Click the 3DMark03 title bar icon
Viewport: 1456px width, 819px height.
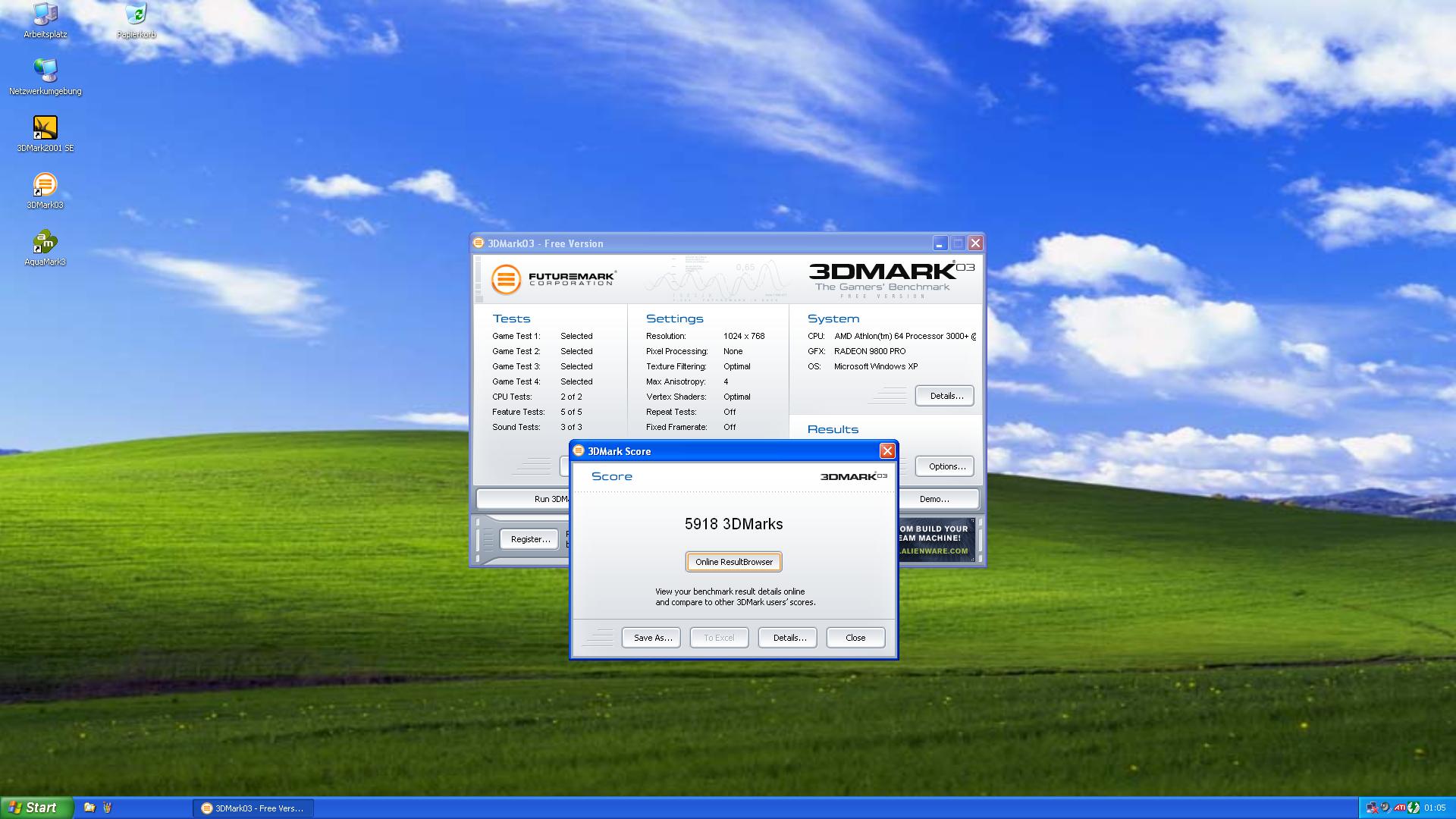click(x=479, y=243)
